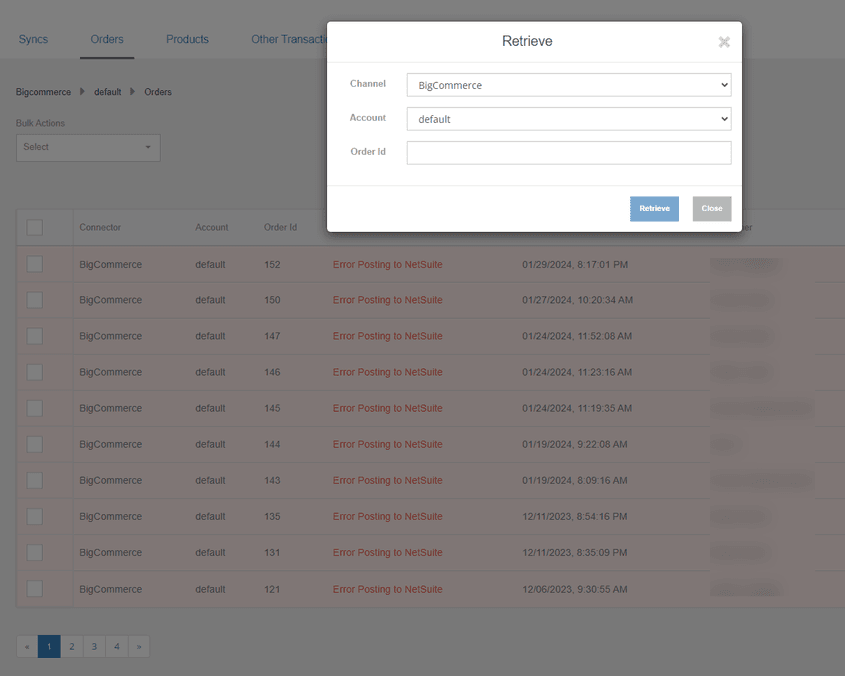Click BigCommerce connector cell of order 152
845x676 pixels.
tap(110, 265)
